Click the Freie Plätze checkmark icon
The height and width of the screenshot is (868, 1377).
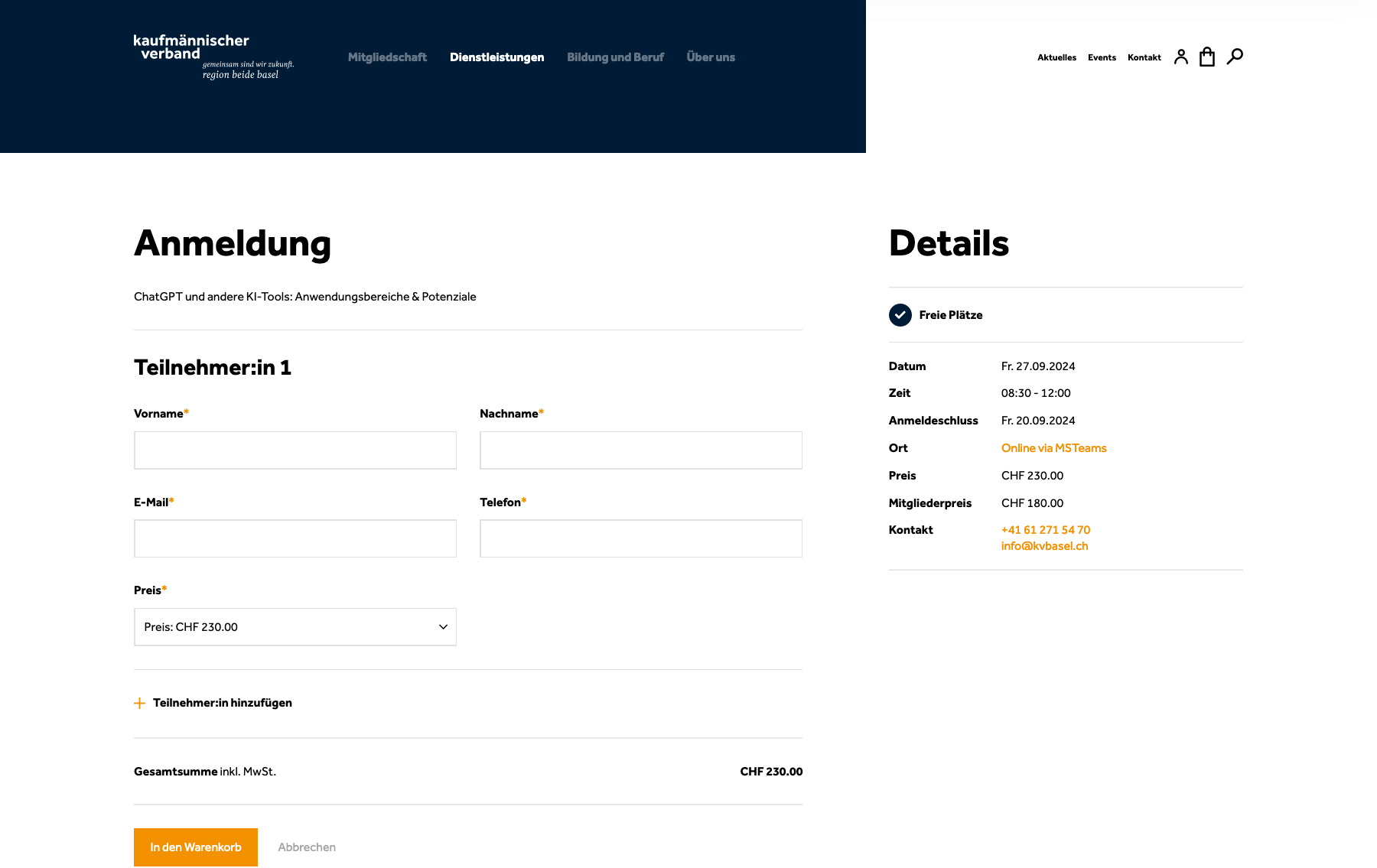(900, 315)
